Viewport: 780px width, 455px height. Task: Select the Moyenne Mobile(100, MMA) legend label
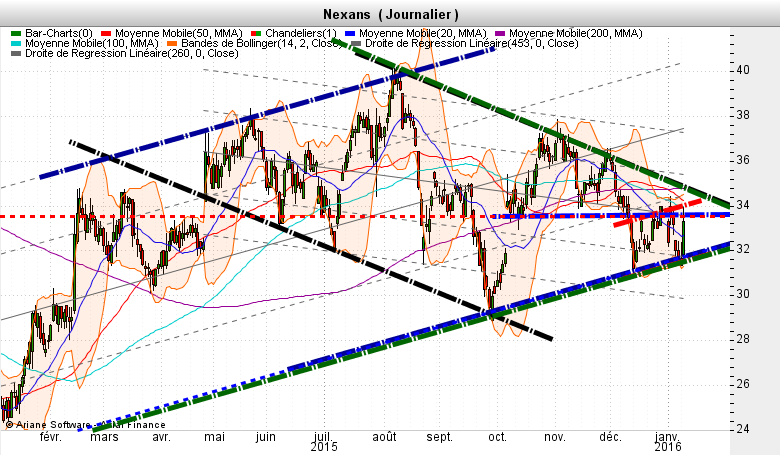pyautogui.click(x=92, y=43)
